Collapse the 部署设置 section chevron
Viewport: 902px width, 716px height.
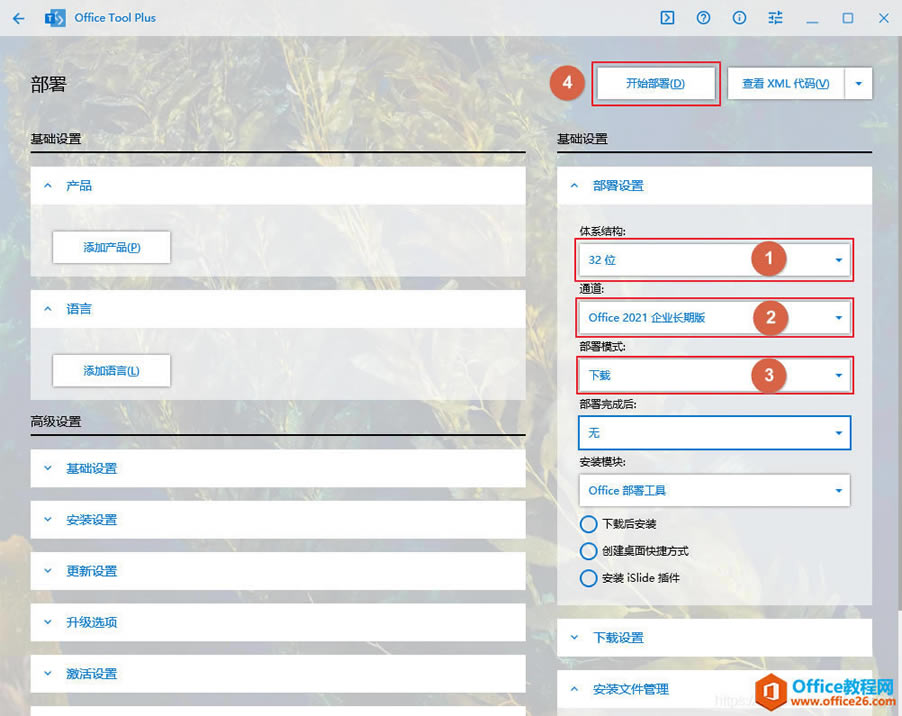(573, 185)
